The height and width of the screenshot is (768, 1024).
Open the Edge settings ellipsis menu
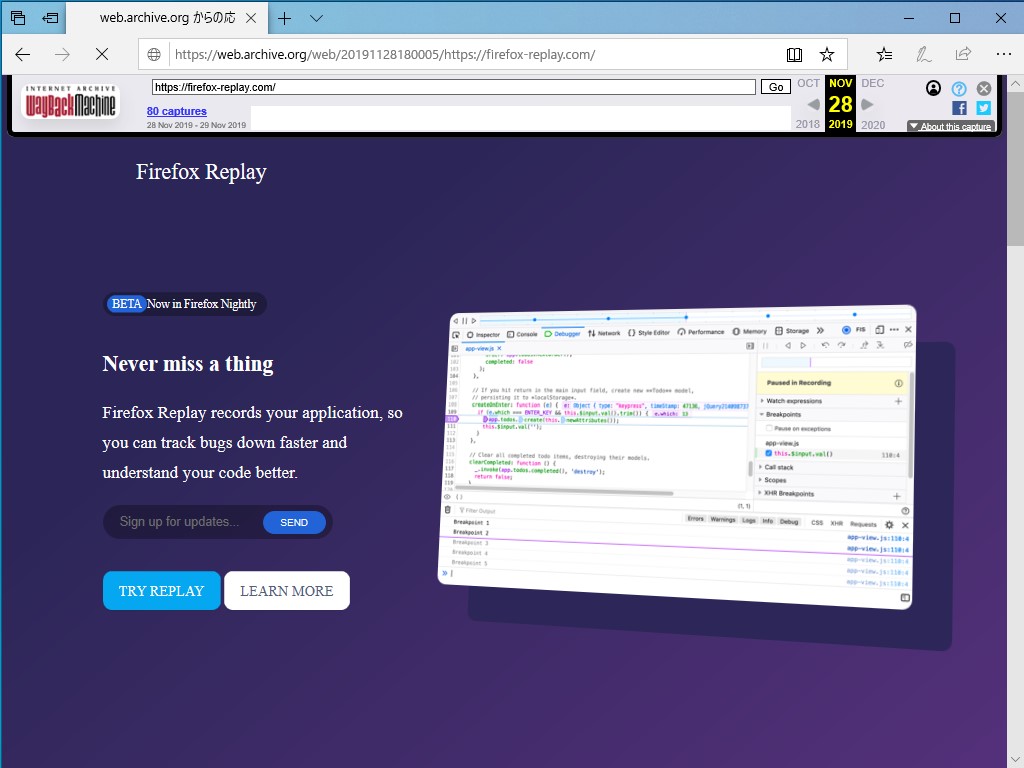1004,54
